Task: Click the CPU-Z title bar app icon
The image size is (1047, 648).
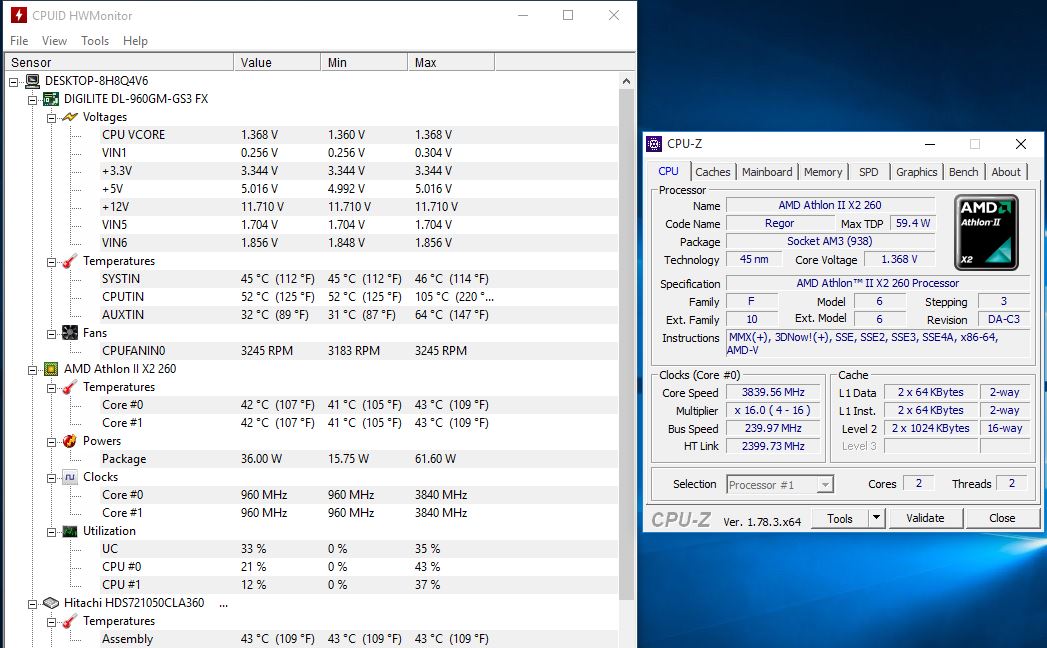Action: coord(654,144)
